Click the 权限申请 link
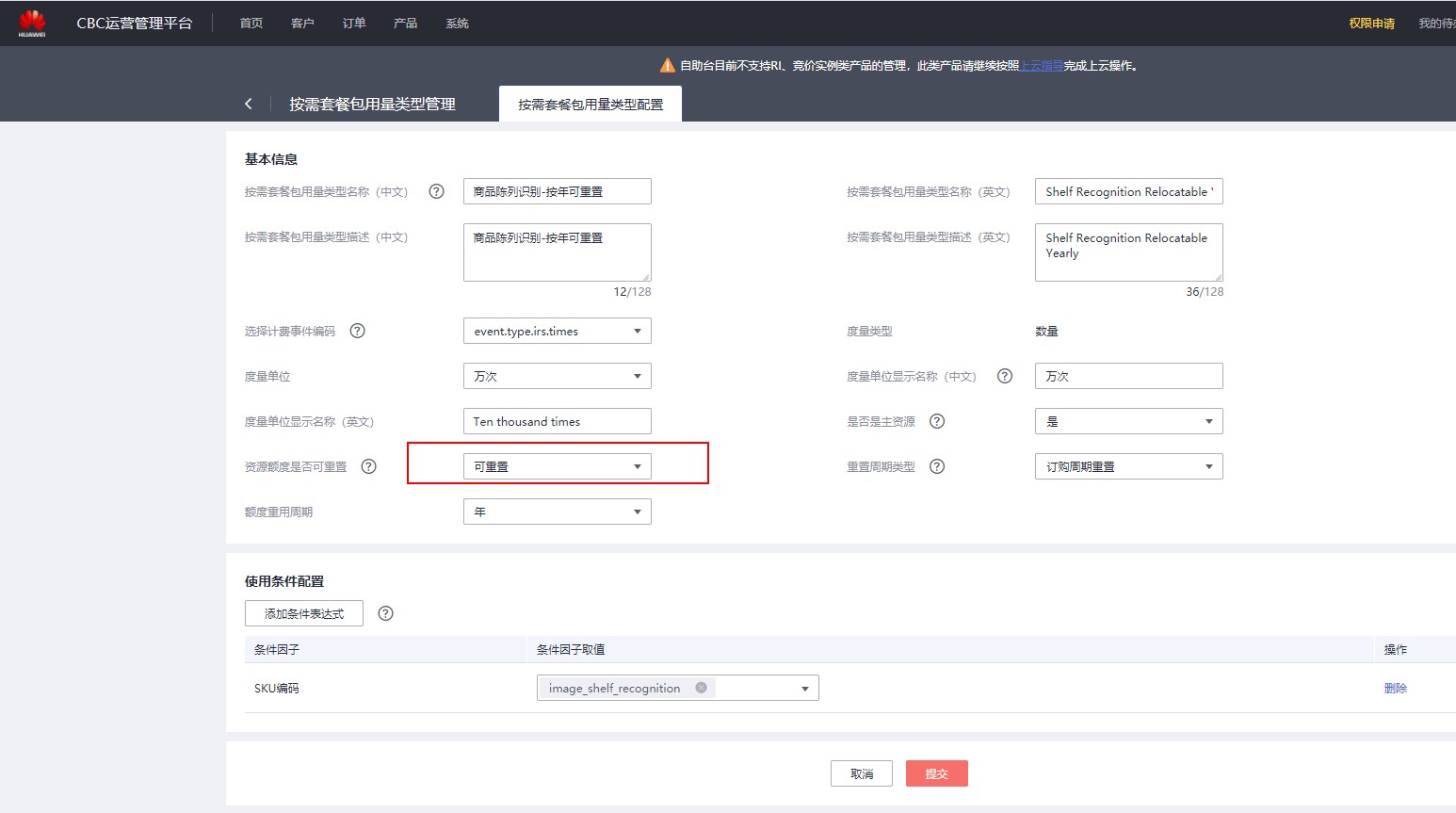The image size is (1456, 813). click(x=1371, y=24)
